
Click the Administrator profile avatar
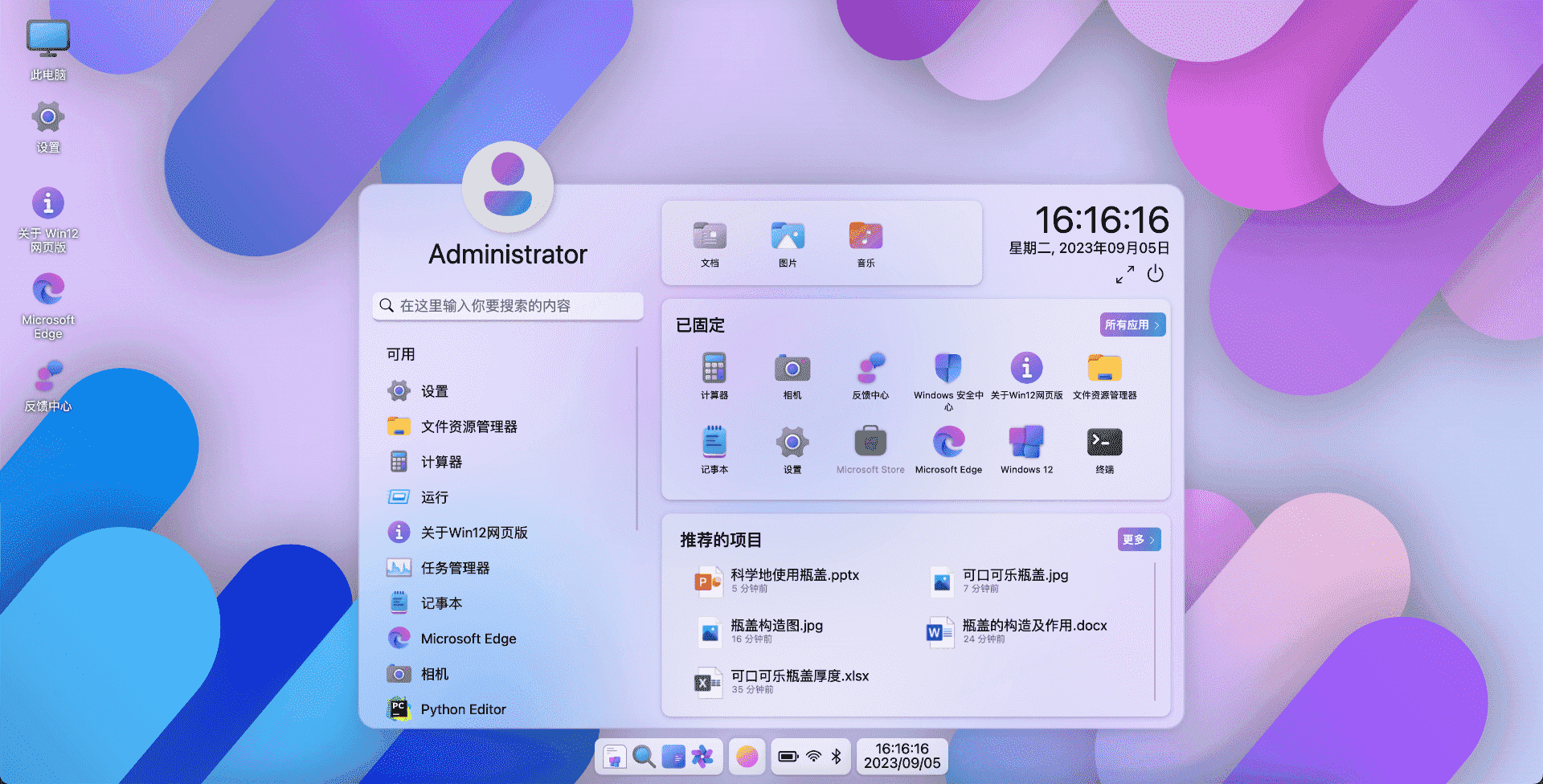point(507,186)
